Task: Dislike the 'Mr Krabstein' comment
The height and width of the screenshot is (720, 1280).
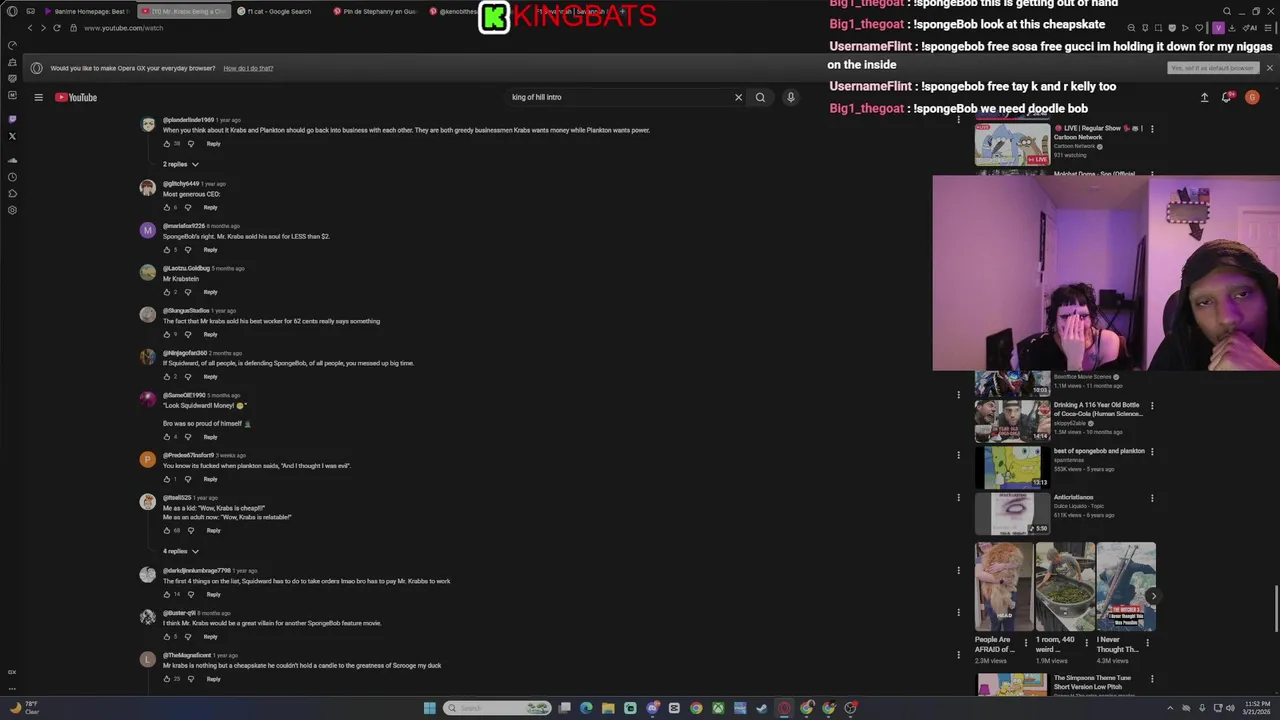Action: (187, 292)
